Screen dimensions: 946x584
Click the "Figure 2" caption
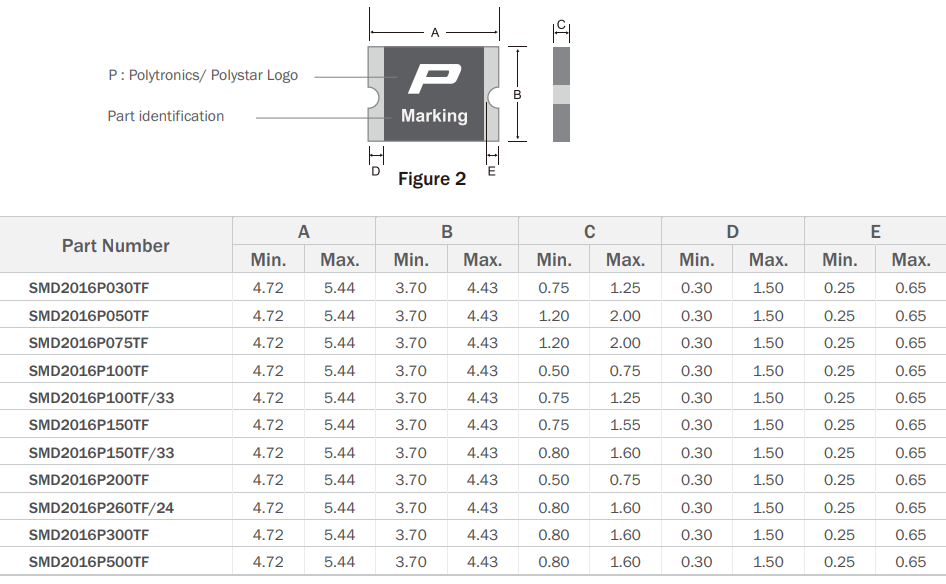pyautogui.click(x=432, y=179)
